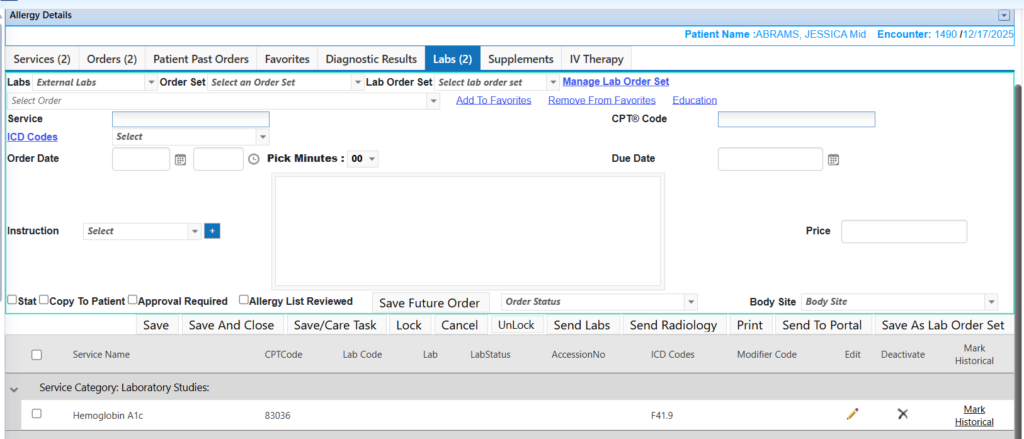
Task: Click the clock icon beside order time
Action: click(x=253, y=159)
